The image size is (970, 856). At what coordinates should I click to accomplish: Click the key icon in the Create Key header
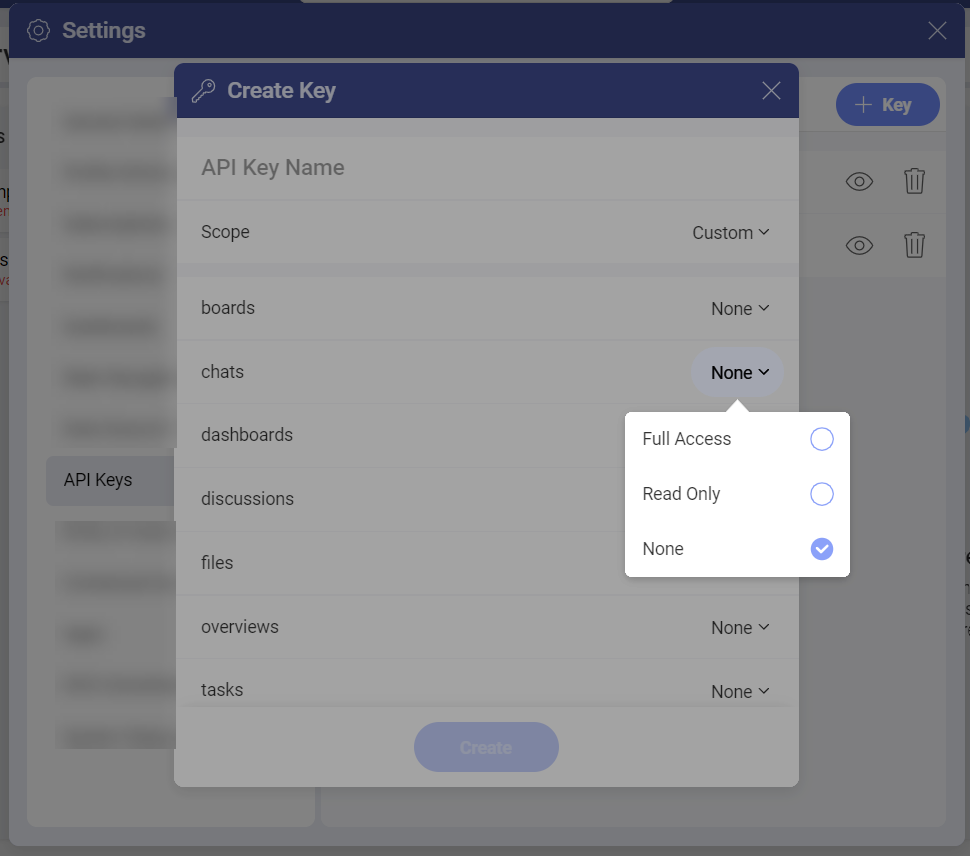tap(203, 91)
